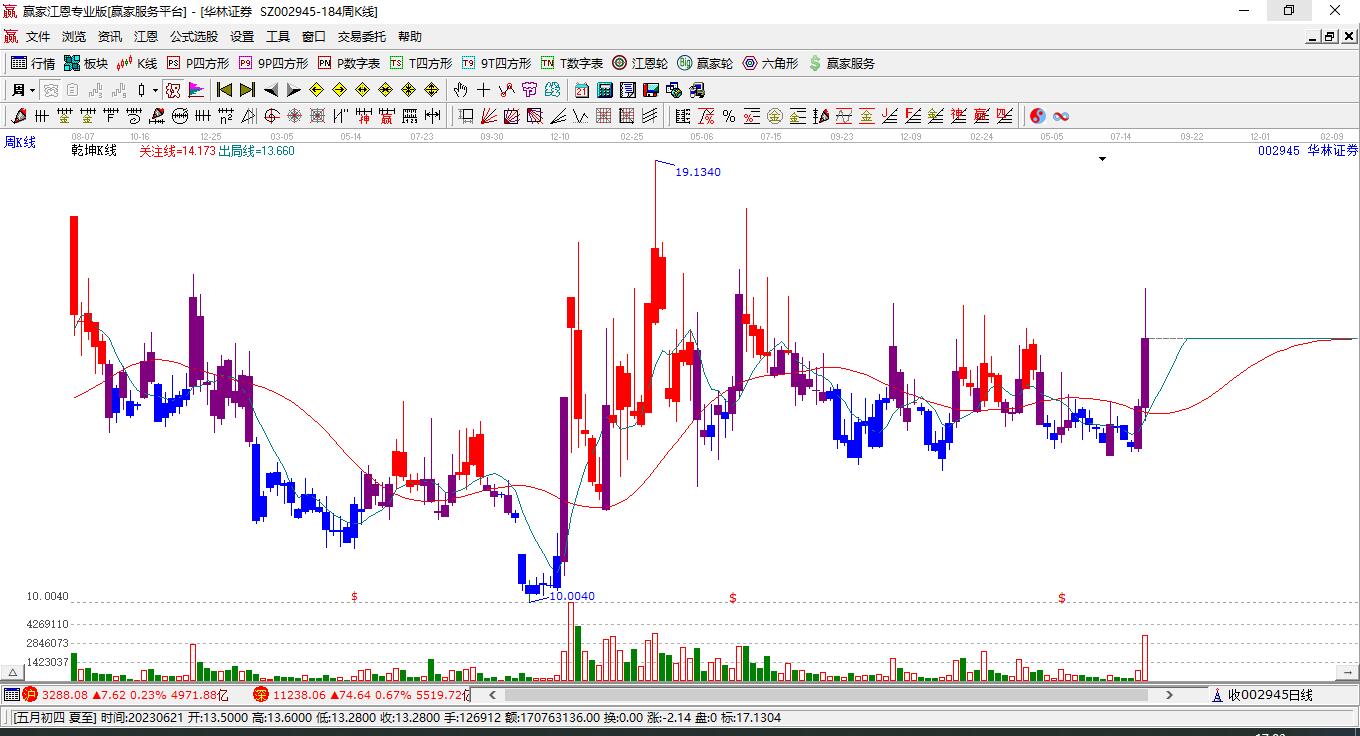Select the red fan lines tool

coord(489,116)
